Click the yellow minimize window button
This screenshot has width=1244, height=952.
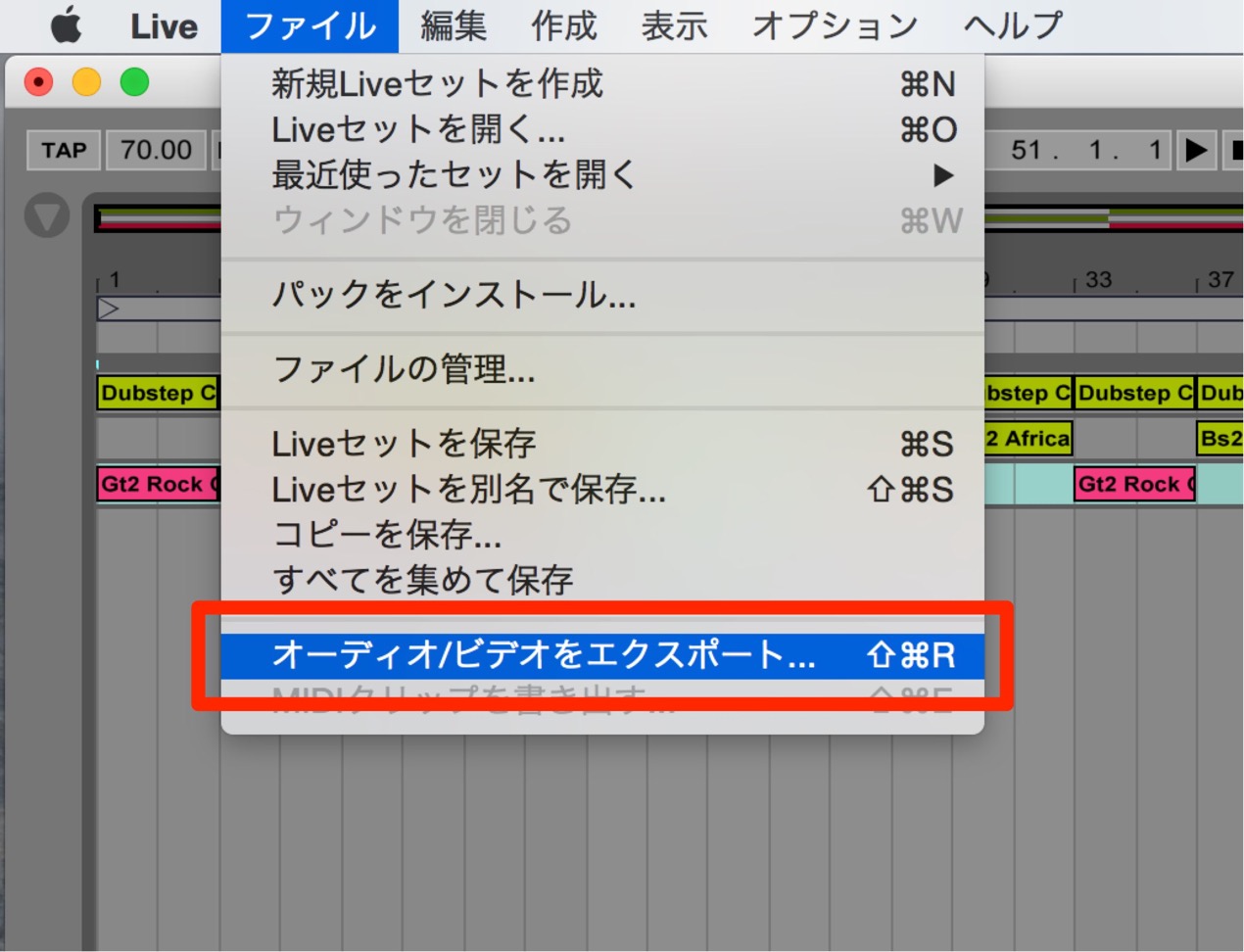tap(86, 82)
